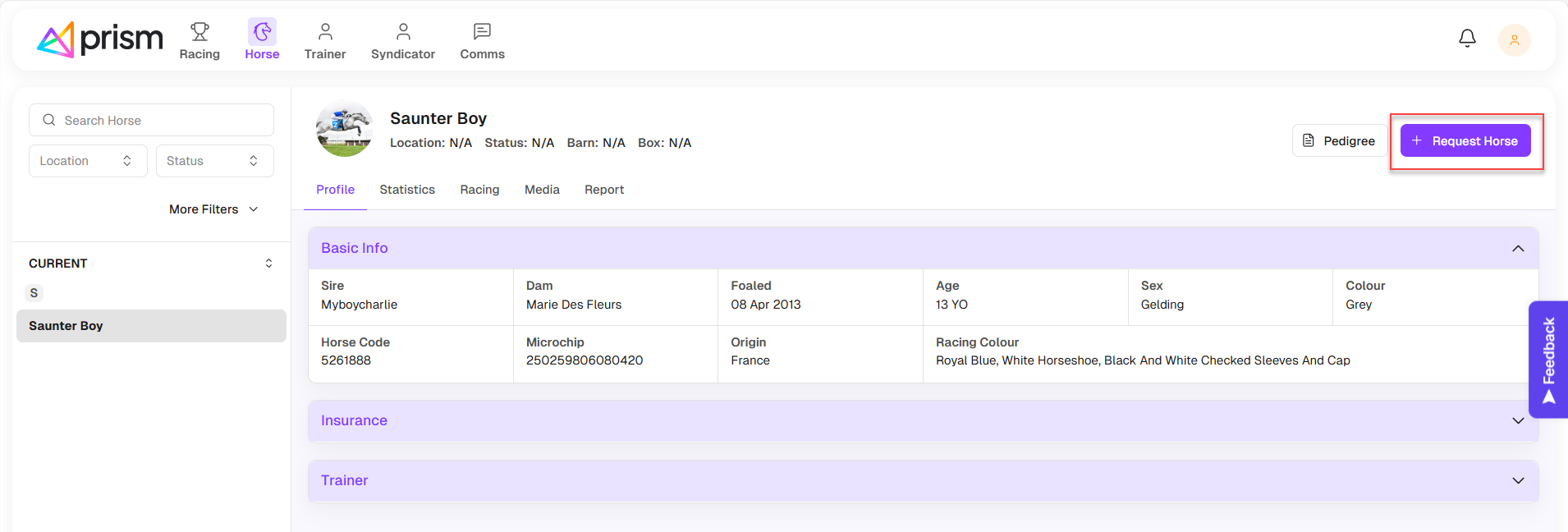1568x532 pixels.
Task: Open the Comms chat icon
Action: (482, 33)
